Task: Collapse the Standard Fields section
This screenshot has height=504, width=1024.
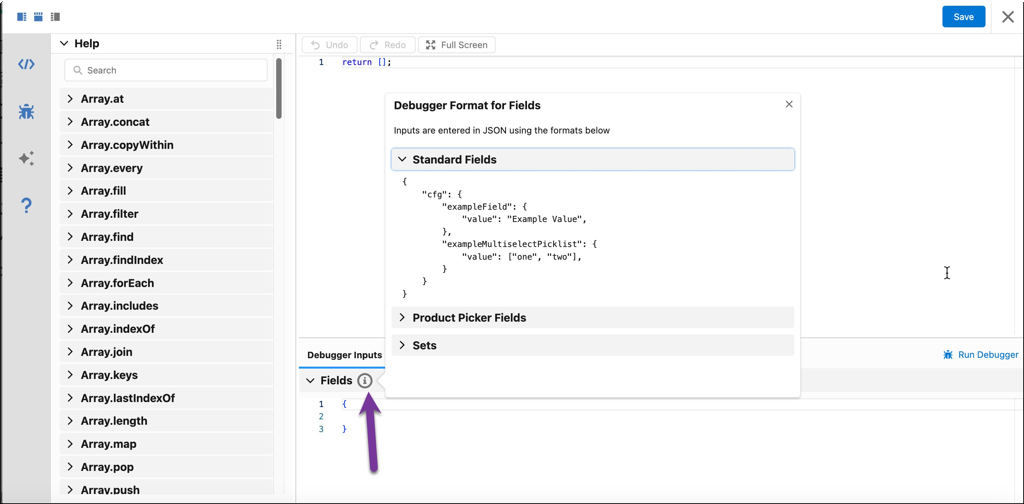Action: 592,159
